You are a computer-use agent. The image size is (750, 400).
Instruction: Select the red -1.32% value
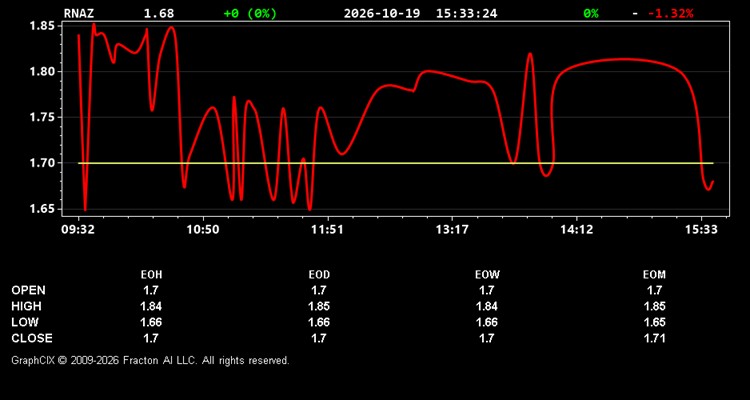click(x=670, y=13)
